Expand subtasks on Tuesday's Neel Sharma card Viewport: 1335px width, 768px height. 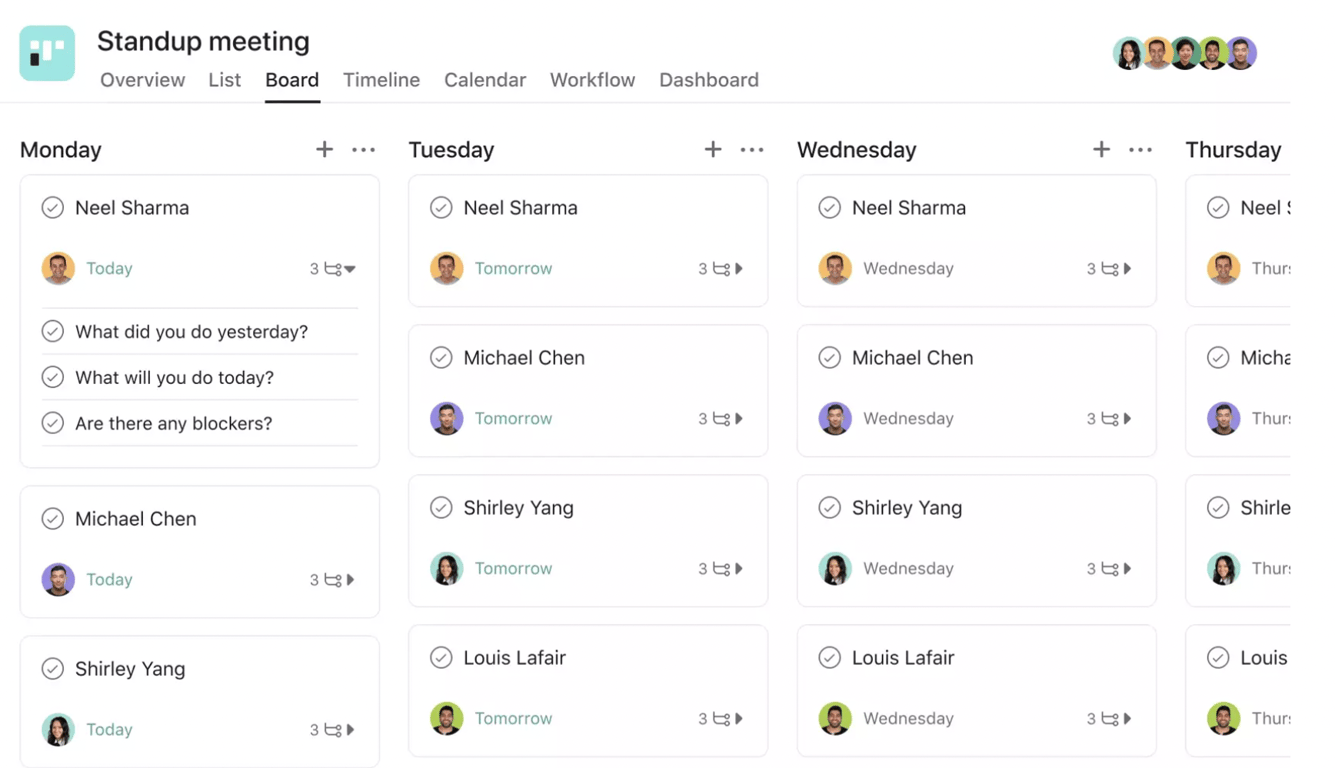[x=739, y=269]
